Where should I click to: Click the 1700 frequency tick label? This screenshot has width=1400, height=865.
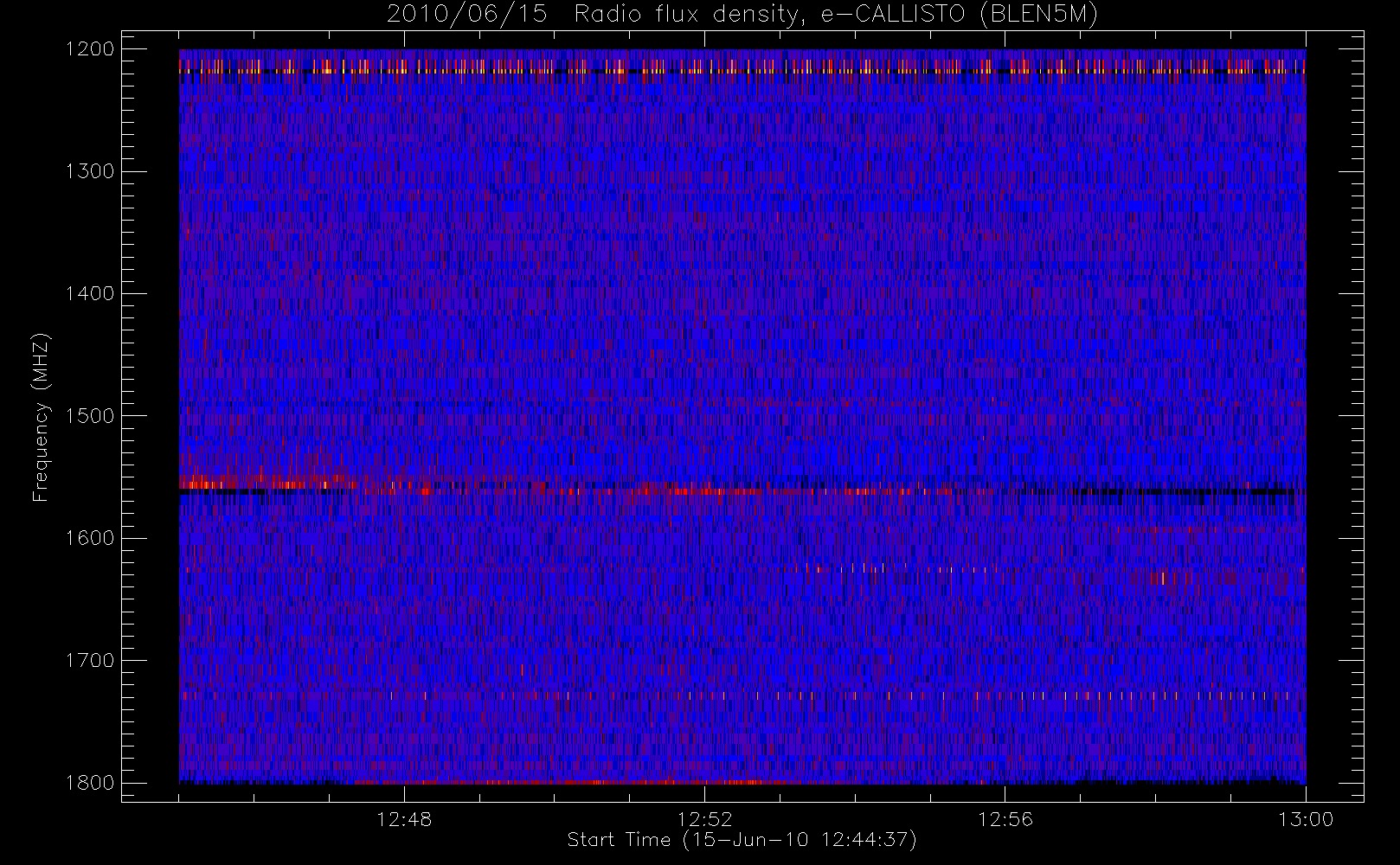[x=90, y=660]
